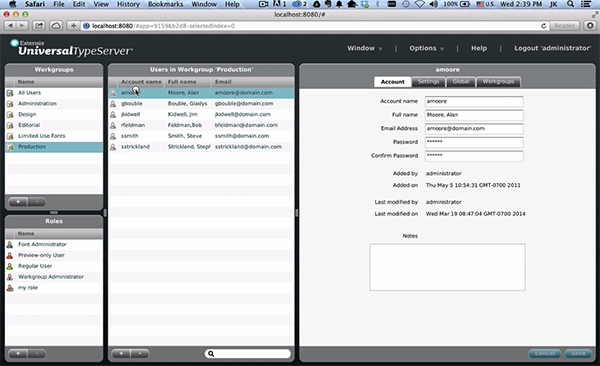Open the Options dropdown menu

[427, 48]
